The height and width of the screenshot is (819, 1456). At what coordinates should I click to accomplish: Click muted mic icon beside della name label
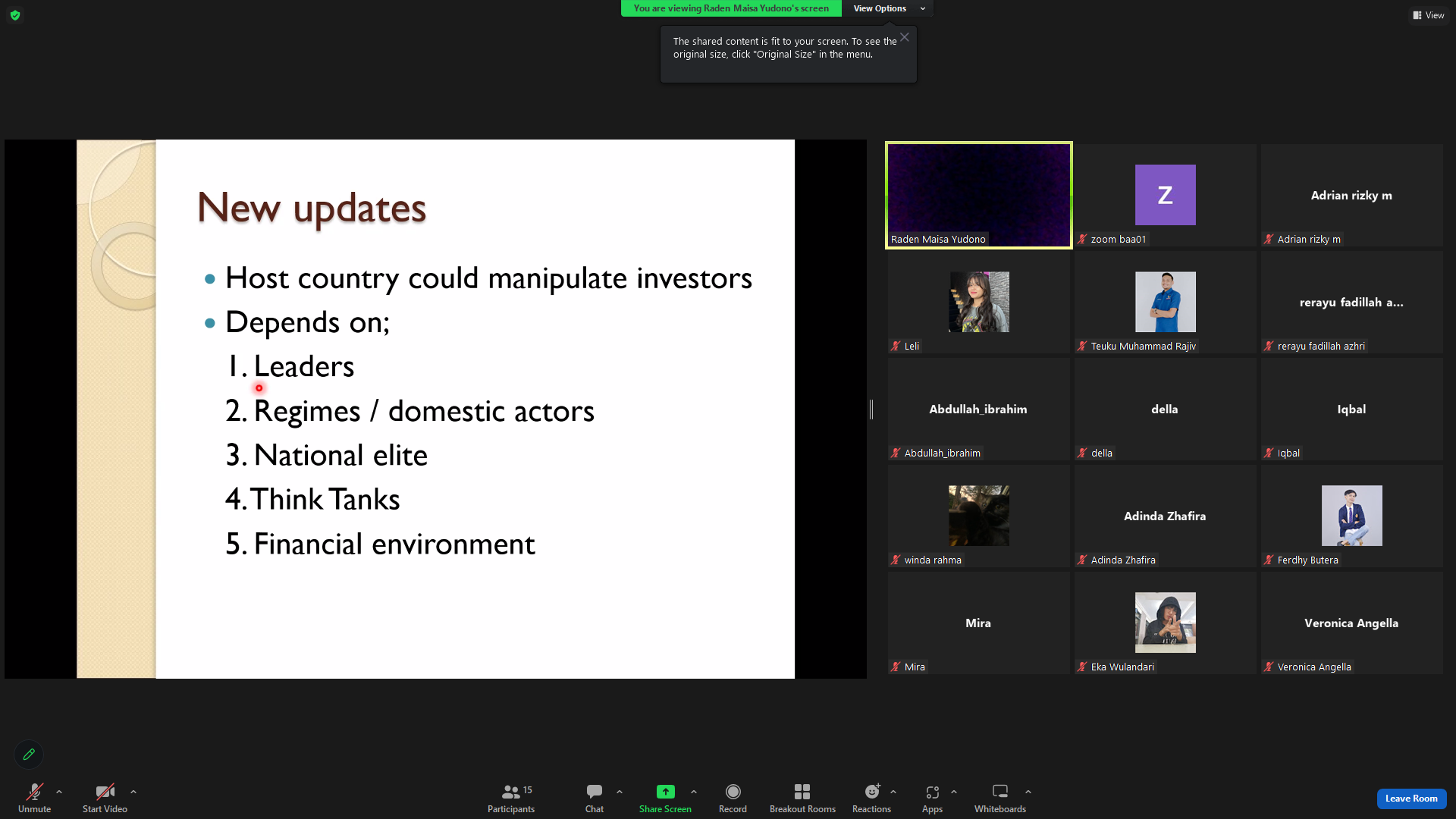tap(1082, 453)
